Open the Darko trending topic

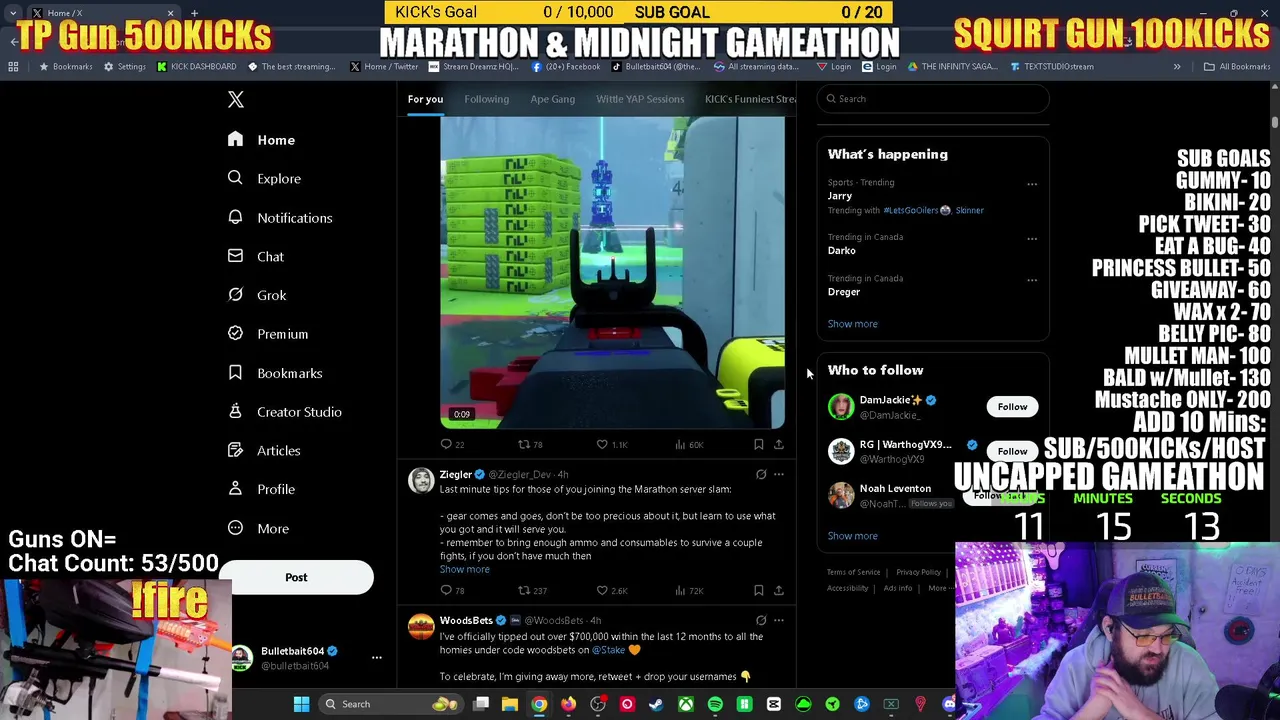842,250
